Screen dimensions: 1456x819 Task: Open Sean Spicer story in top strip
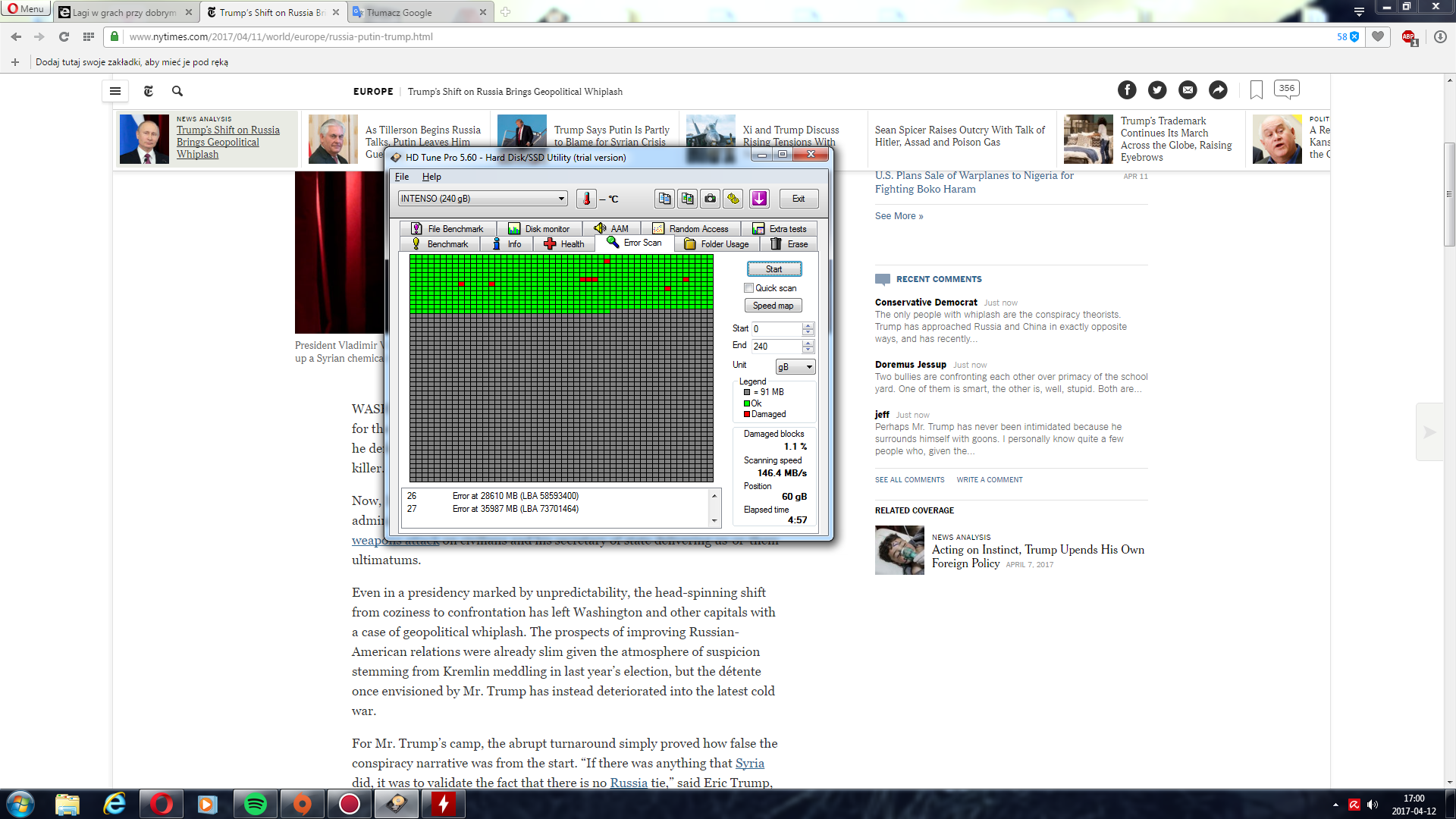pos(959,136)
